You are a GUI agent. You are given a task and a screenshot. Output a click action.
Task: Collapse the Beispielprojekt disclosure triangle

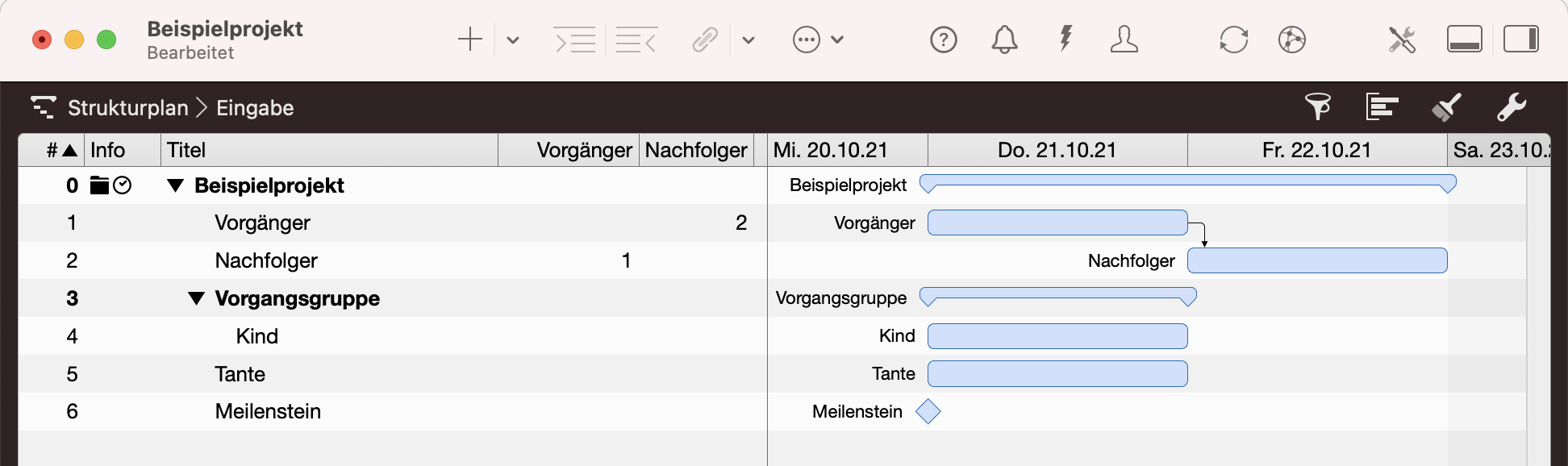(x=176, y=185)
